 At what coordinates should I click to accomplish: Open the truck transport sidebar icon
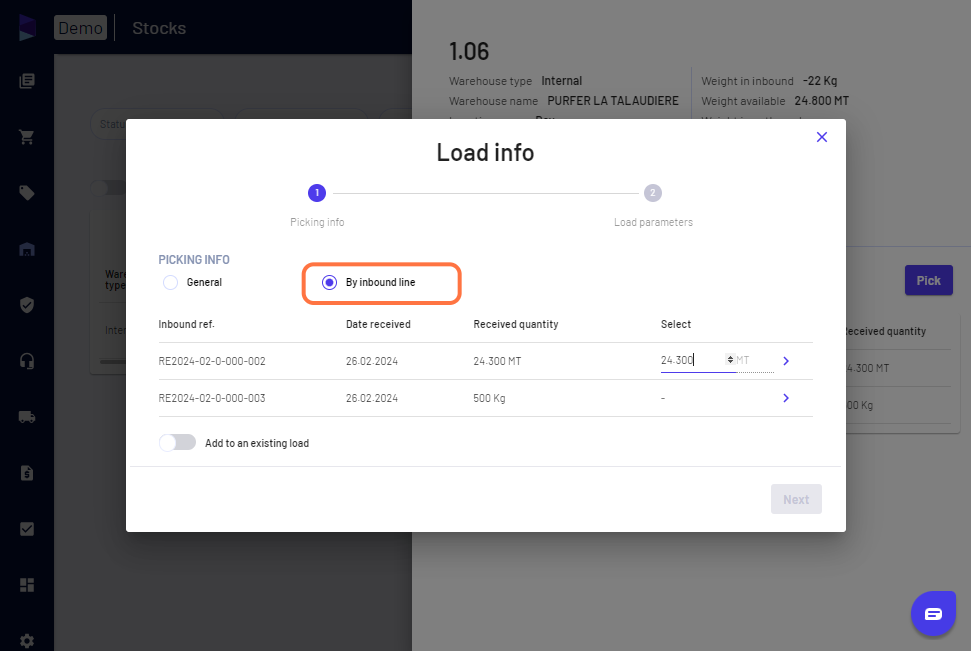[27, 417]
